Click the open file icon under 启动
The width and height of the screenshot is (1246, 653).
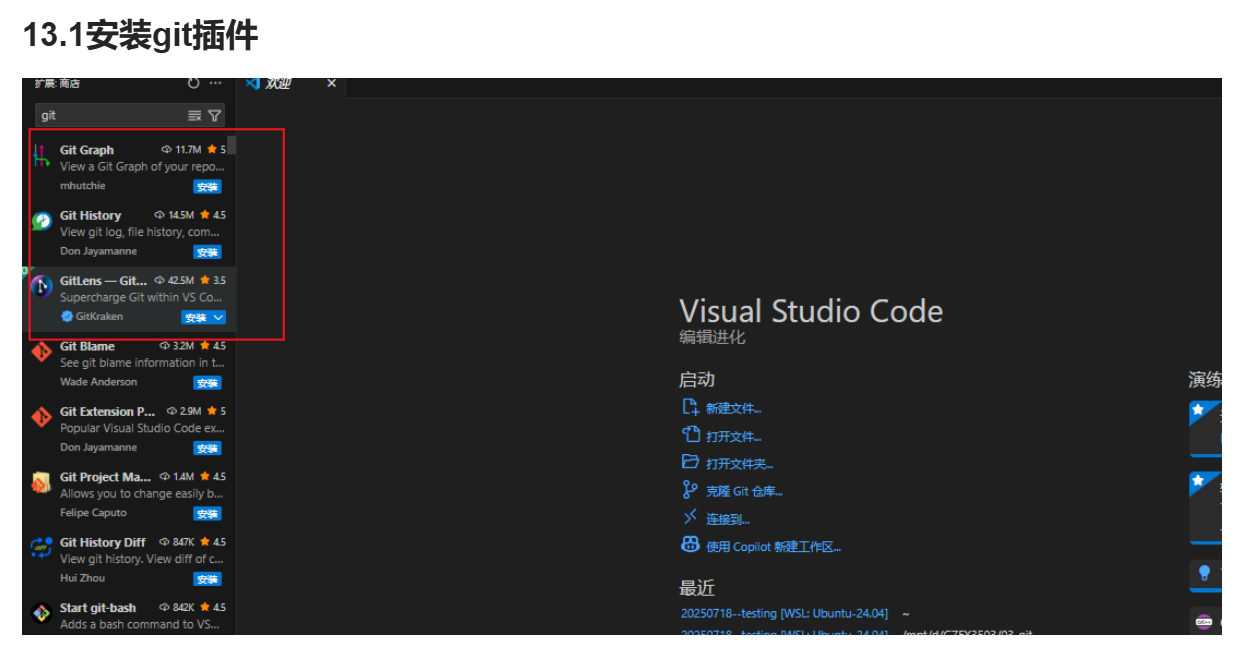(x=690, y=435)
